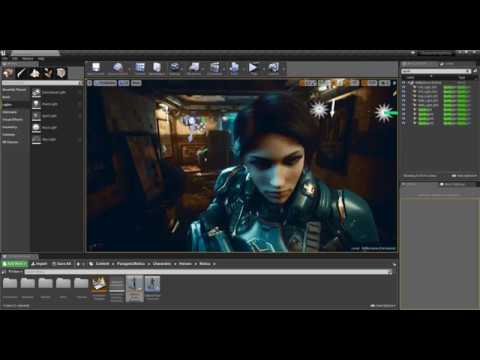Open the Marketplace toolbar icon
Image resolution: width=480 pixels, height=360 pixels.
pos(157,69)
